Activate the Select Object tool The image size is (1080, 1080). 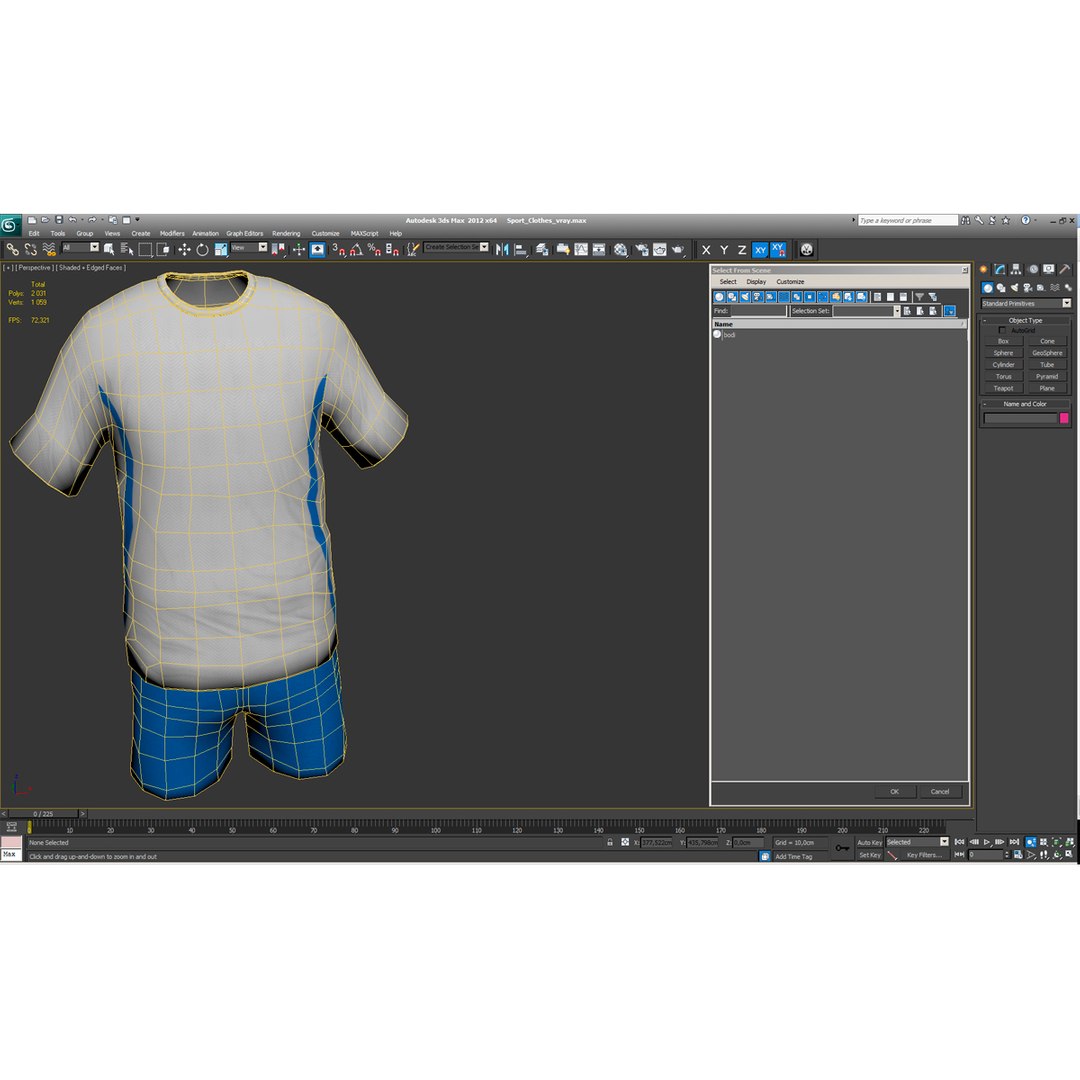(109, 249)
